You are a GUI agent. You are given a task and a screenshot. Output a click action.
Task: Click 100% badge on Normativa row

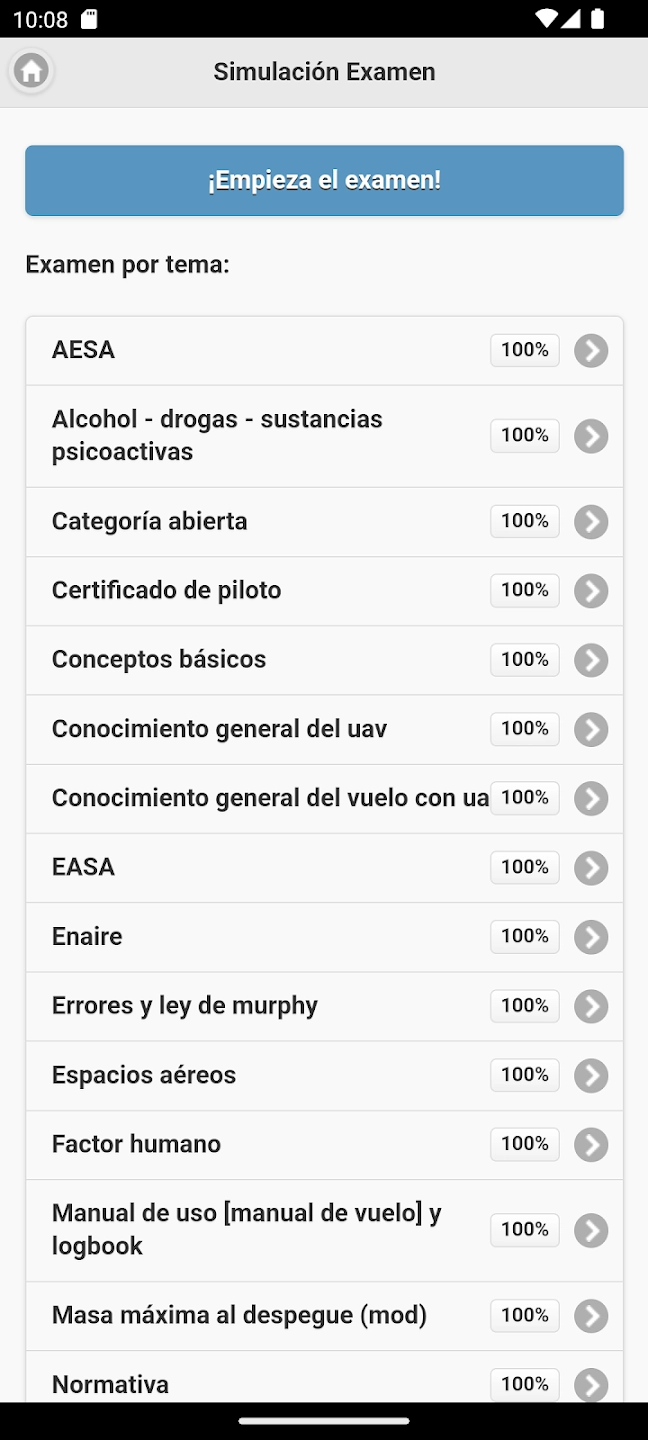[x=524, y=1384]
